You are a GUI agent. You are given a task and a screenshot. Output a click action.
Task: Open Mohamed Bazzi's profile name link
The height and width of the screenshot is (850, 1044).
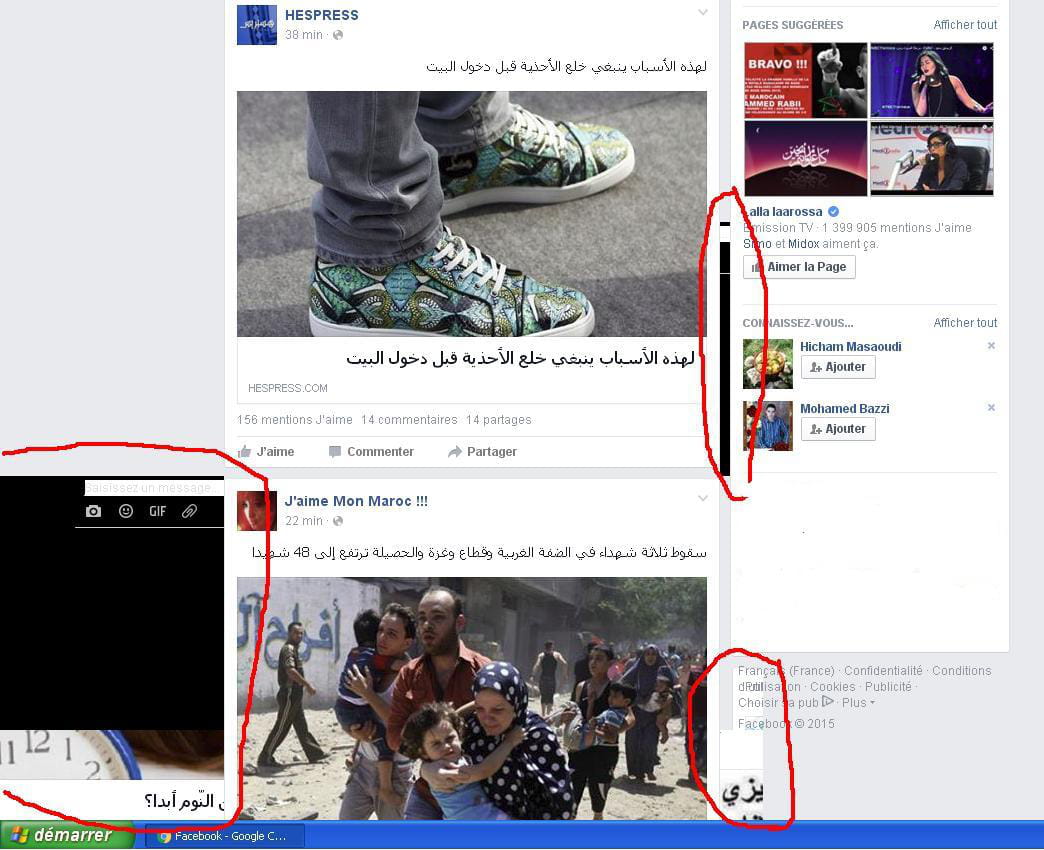(x=844, y=409)
